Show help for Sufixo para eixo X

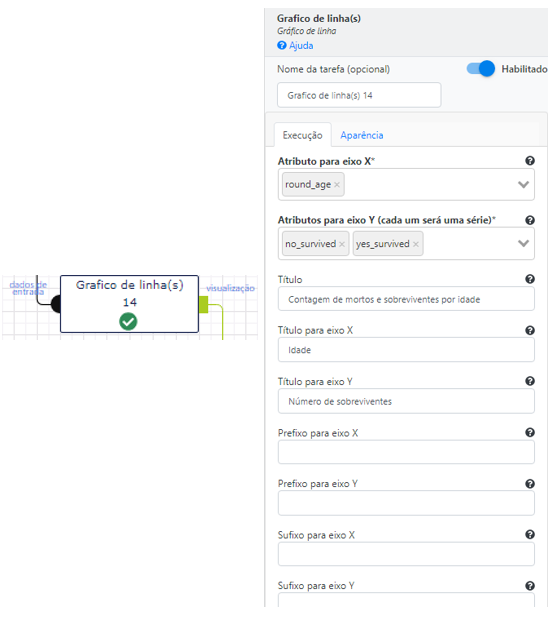click(530, 534)
